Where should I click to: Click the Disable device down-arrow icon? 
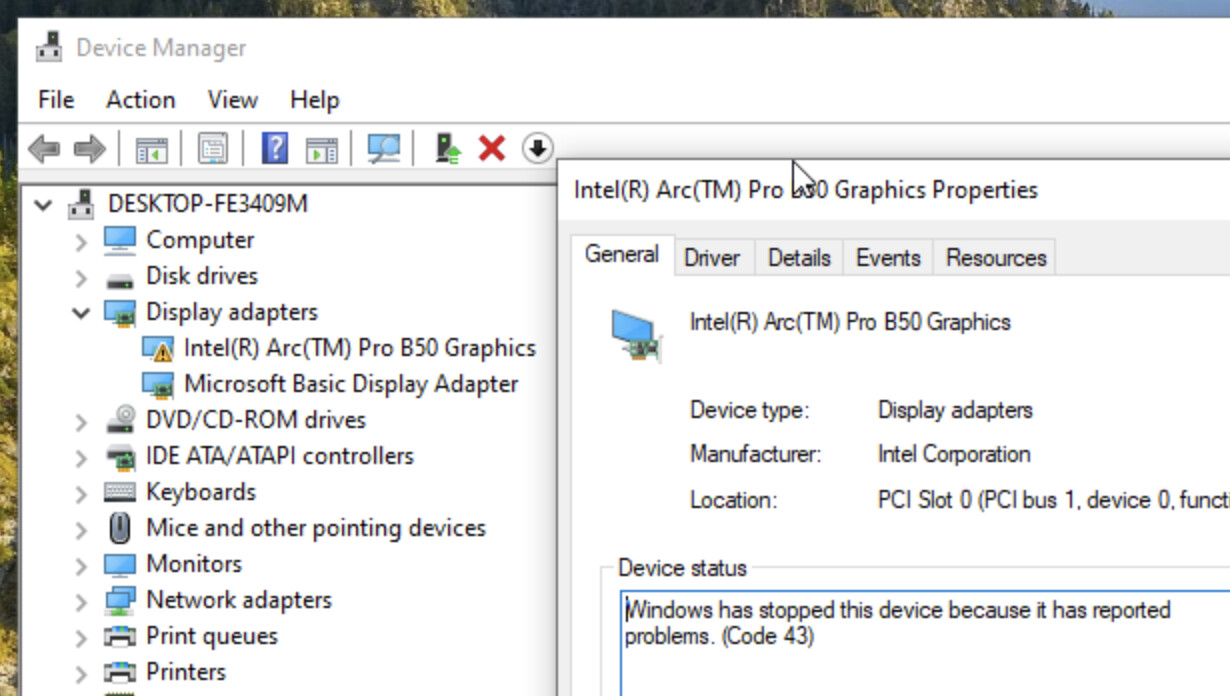pos(537,149)
